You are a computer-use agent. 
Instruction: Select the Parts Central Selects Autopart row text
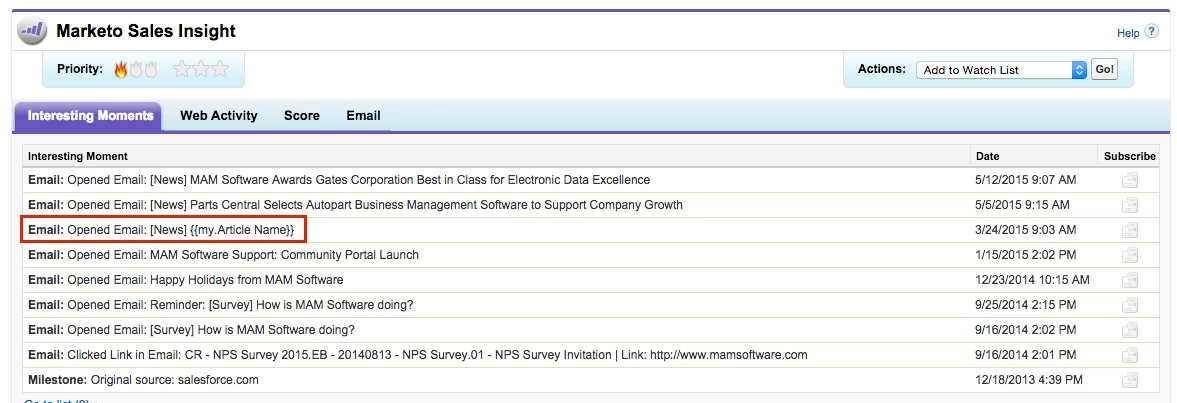[356, 205]
